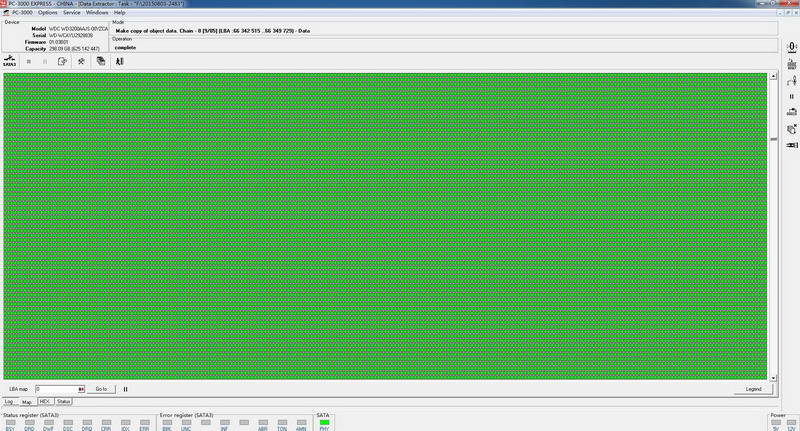Open the Windows menu
The height and width of the screenshot is (431, 800).
[96, 12]
